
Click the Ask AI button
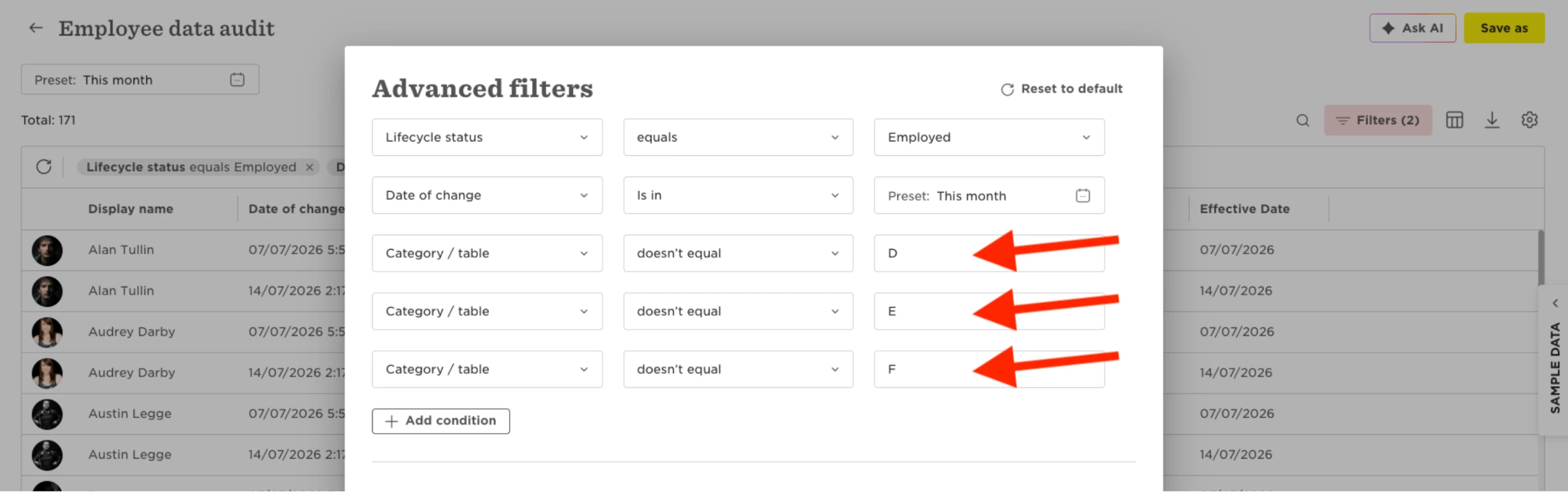pyautogui.click(x=1412, y=28)
